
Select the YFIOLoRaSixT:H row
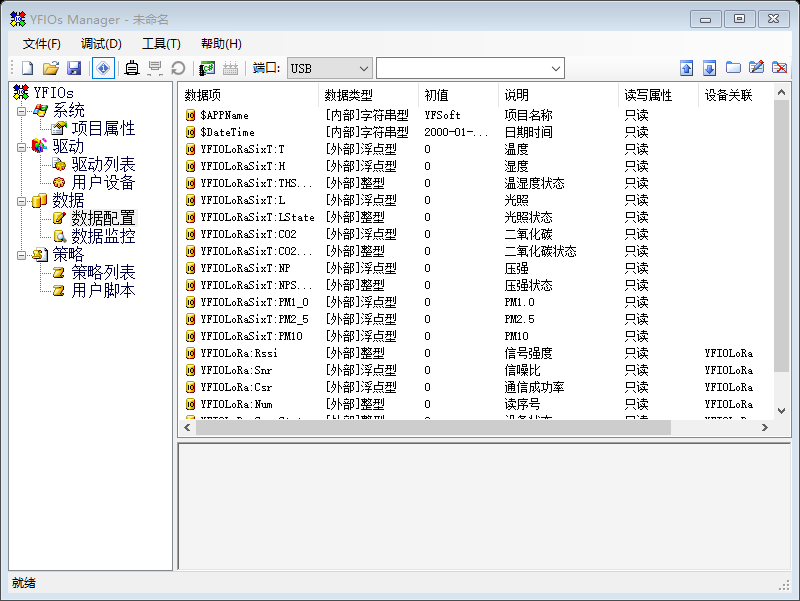pos(476,166)
